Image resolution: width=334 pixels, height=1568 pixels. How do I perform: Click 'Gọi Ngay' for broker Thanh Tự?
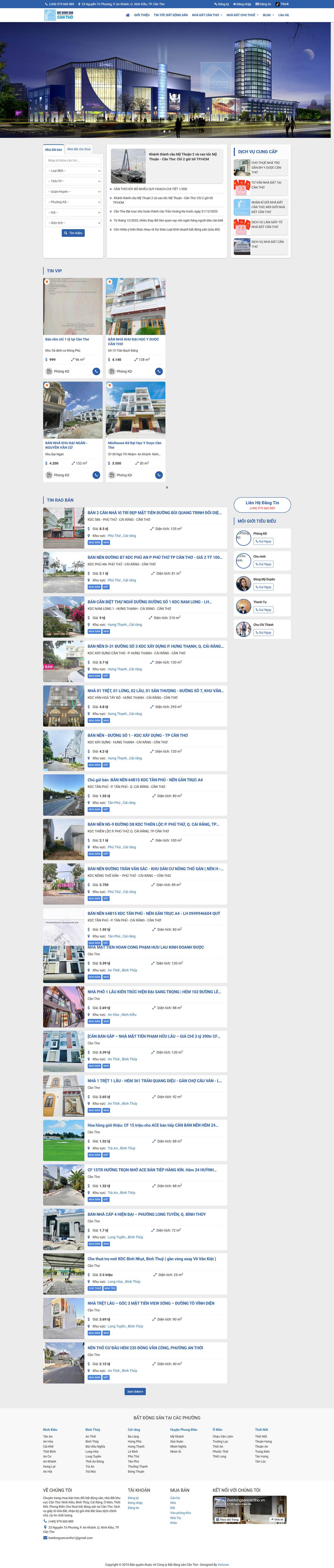point(263,610)
